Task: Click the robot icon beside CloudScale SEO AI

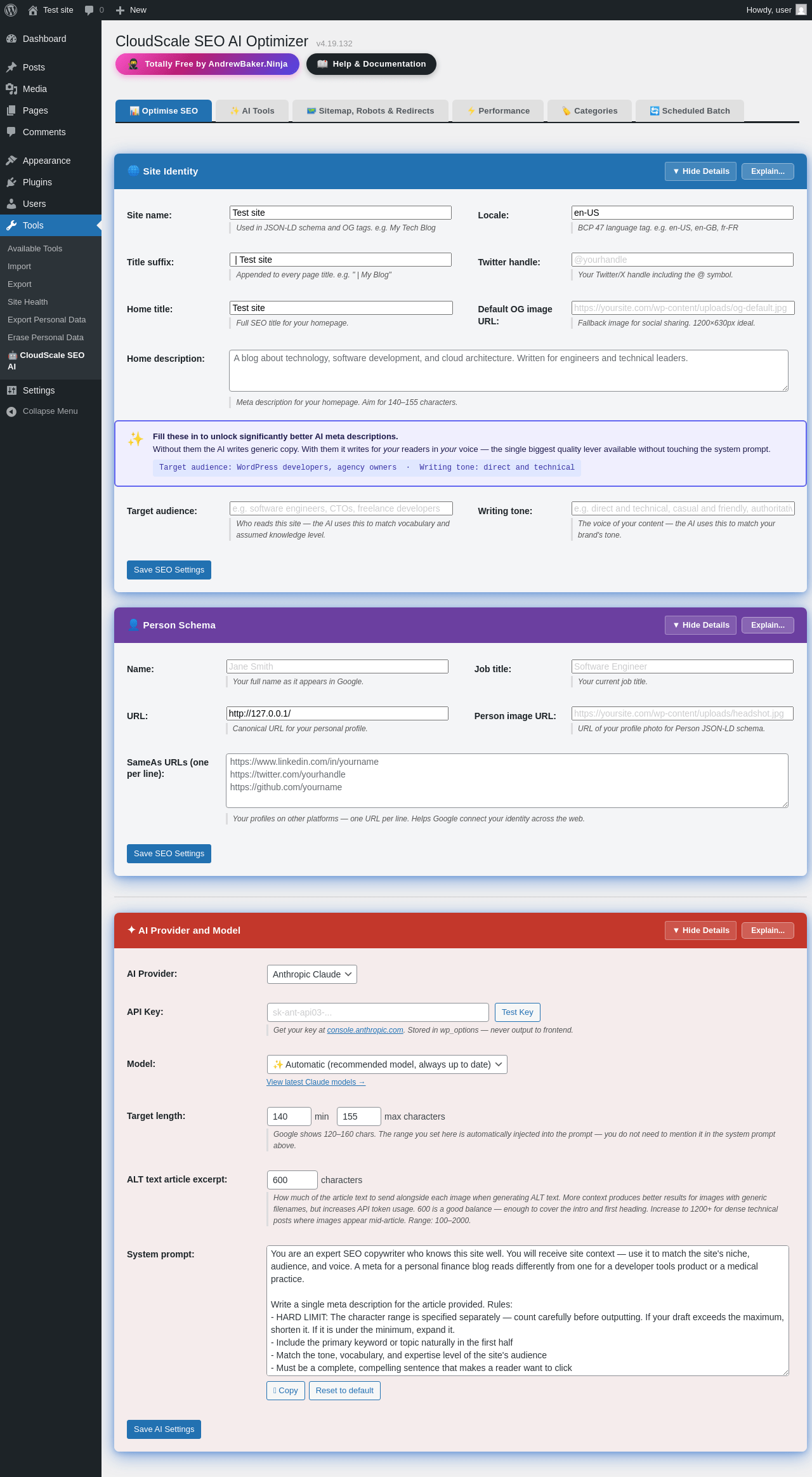Action: [x=13, y=355]
